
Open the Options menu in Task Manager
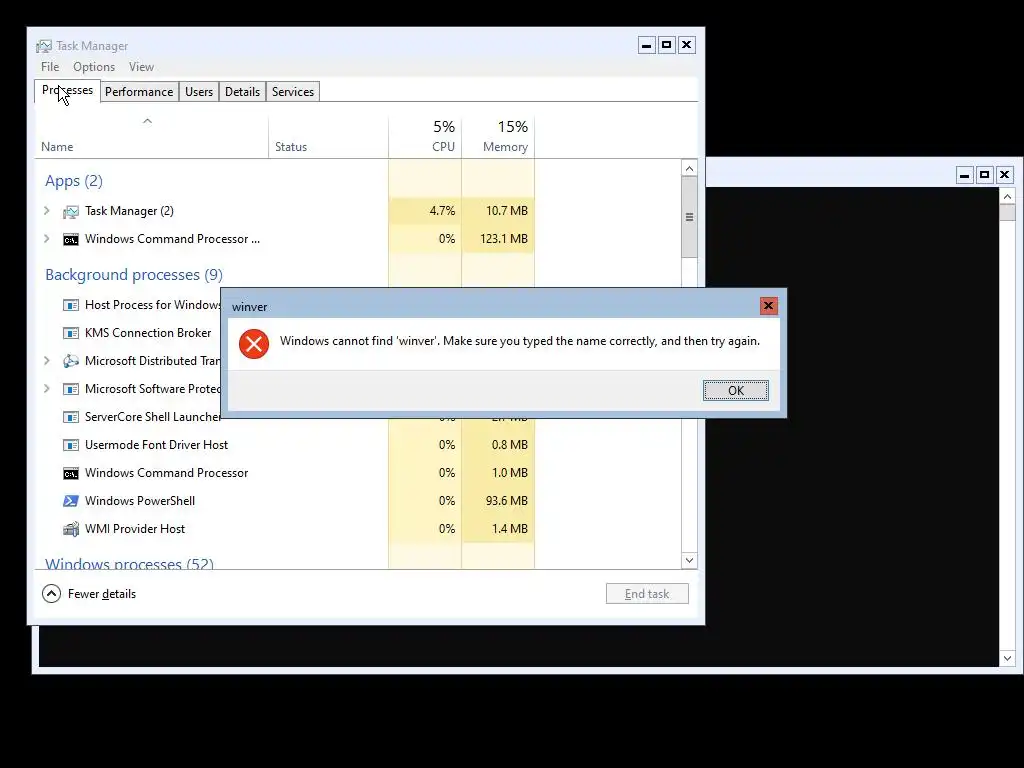point(94,67)
